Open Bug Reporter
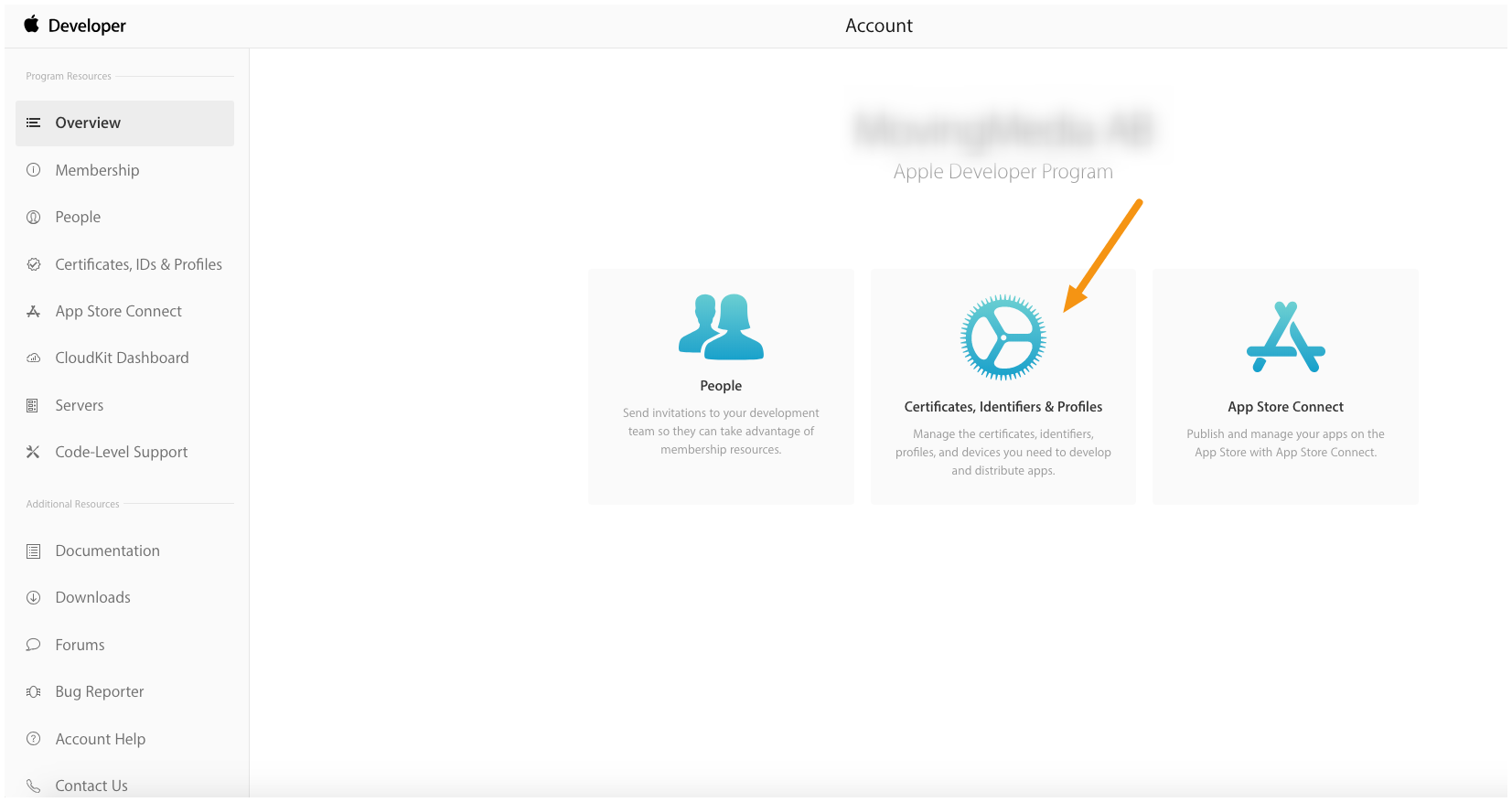This screenshot has width=1512, height=802. 100,691
